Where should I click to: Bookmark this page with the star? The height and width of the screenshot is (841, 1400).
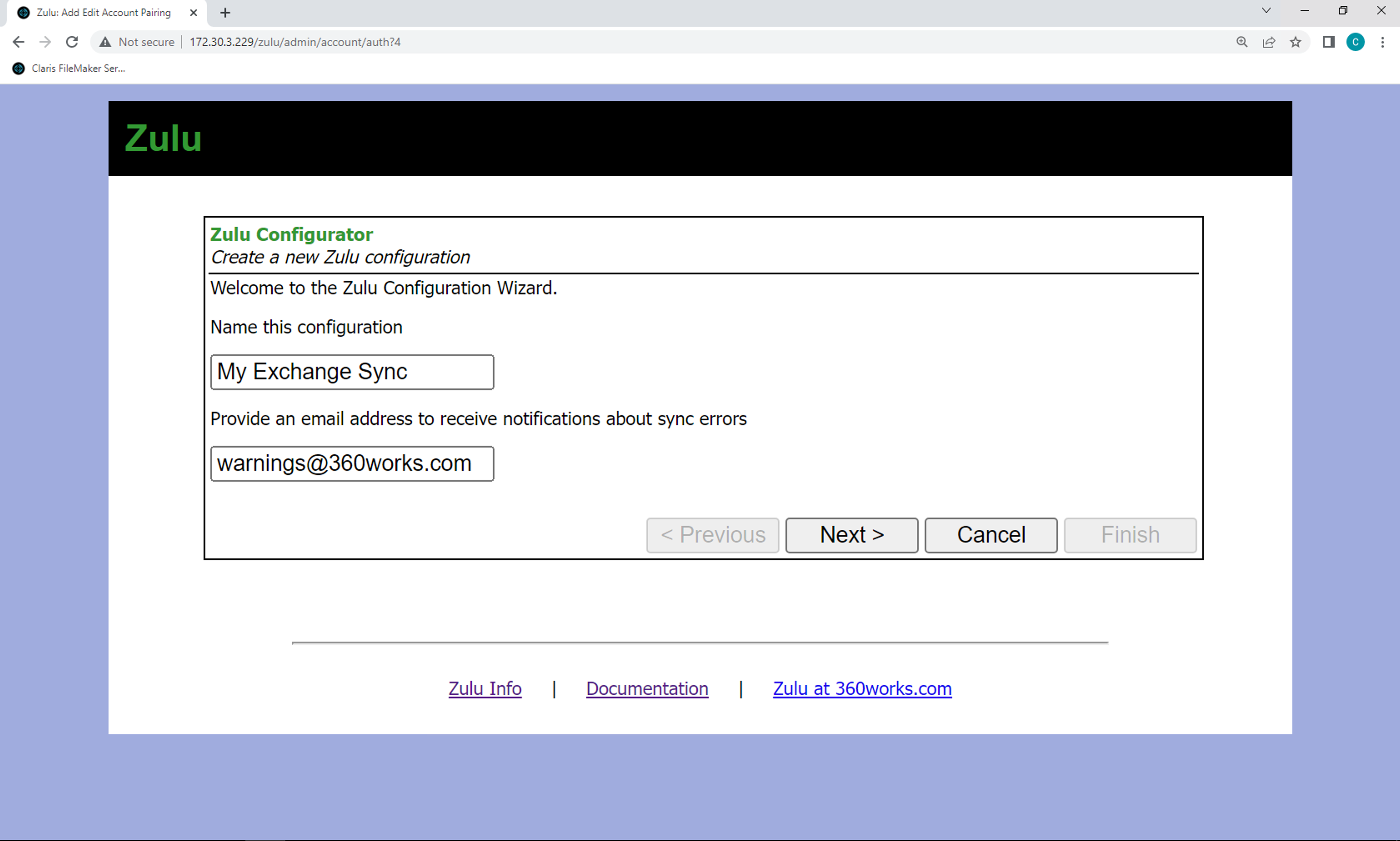1296,42
